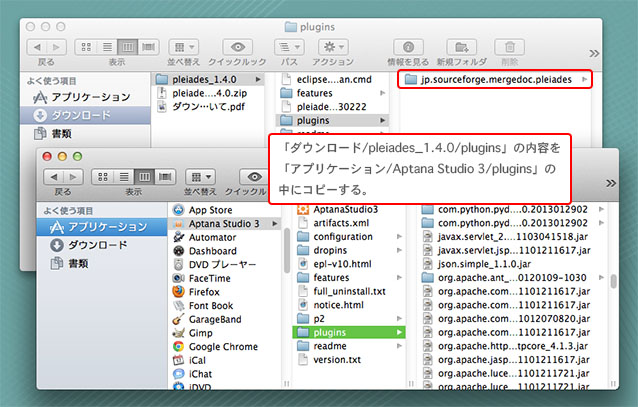Select the pleiade....4.0.zip file
Screen dimensions: 638x407
coord(208,93)
